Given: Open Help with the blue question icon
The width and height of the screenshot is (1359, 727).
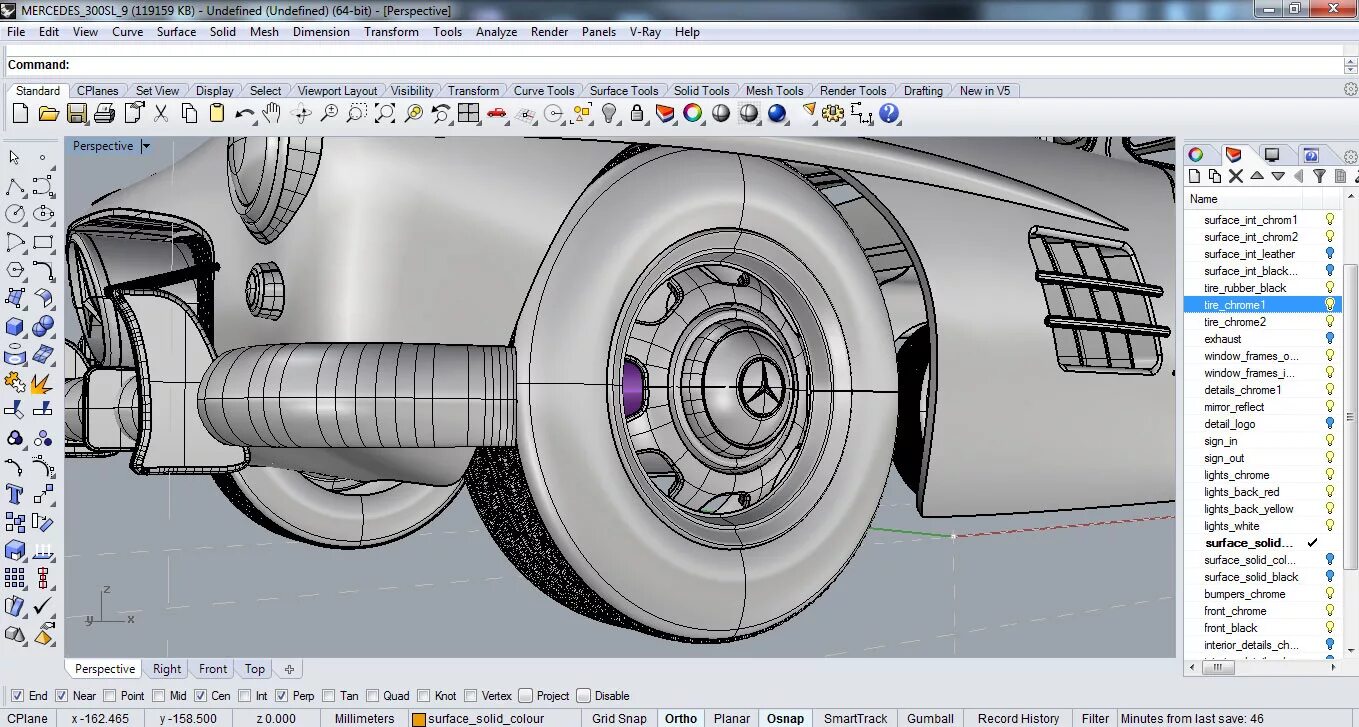Looking at the screenshot, I should (x=889, y=114).
